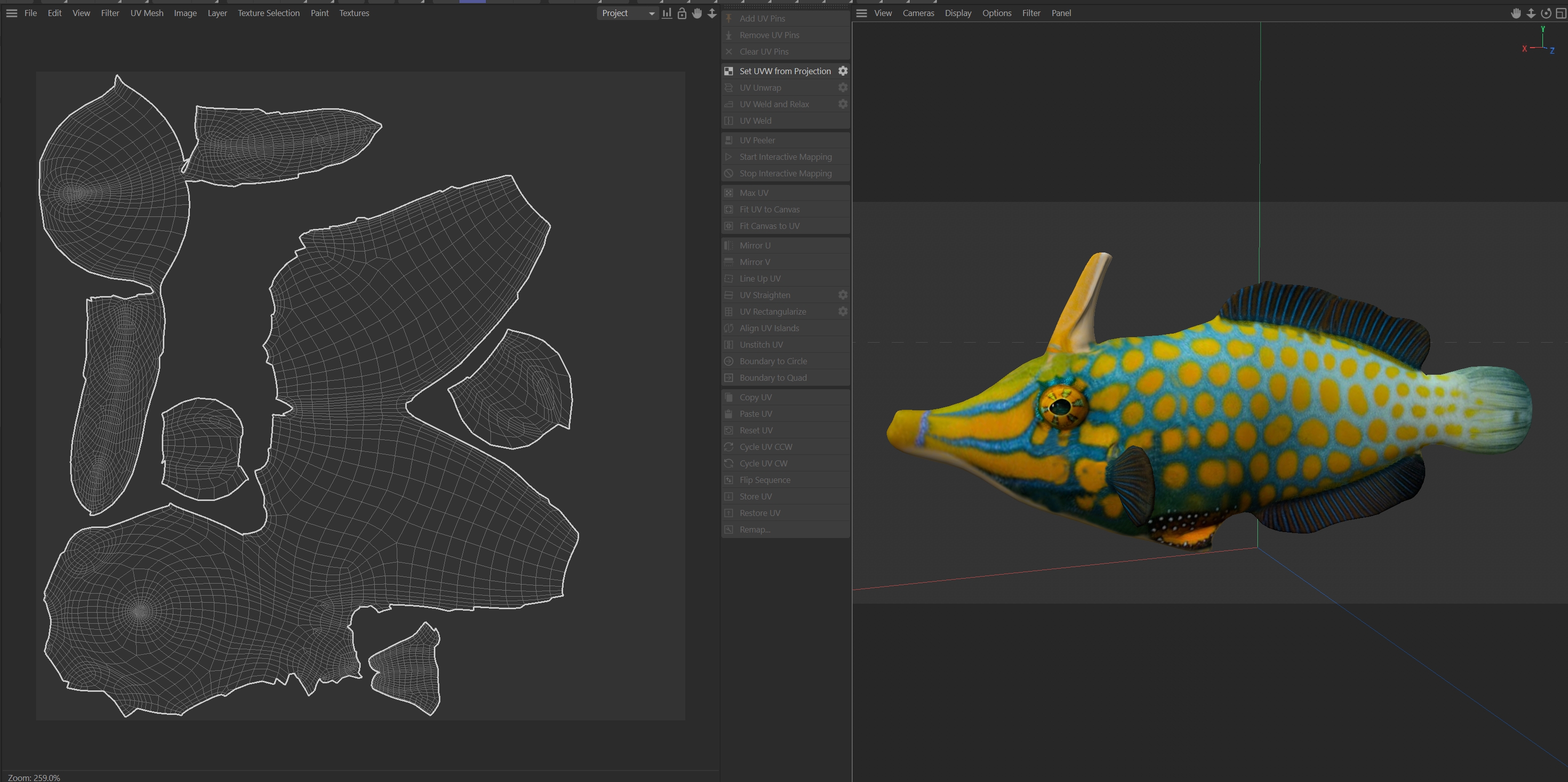Open the 3D viewport hamburger menu
The height and width of the screenshot is (782, 1568).
(x=861, y=13)
